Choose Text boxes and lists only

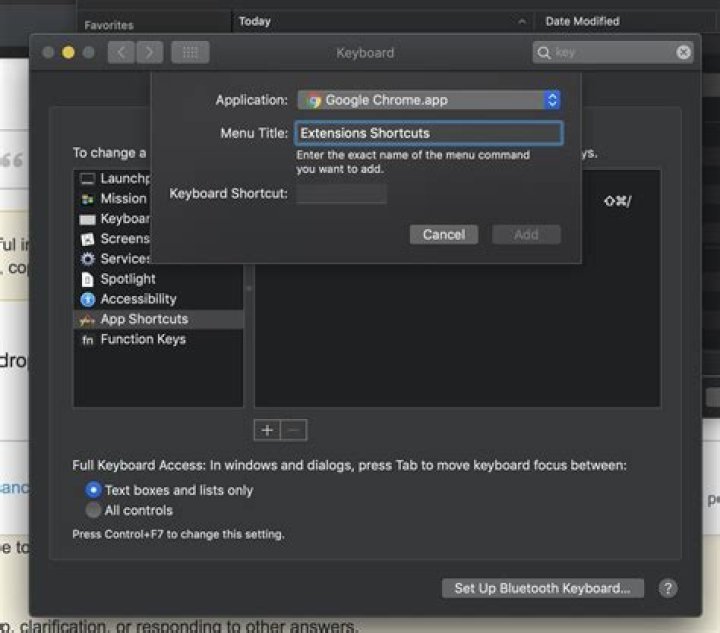pyautogui.click(x=93, y=490)
